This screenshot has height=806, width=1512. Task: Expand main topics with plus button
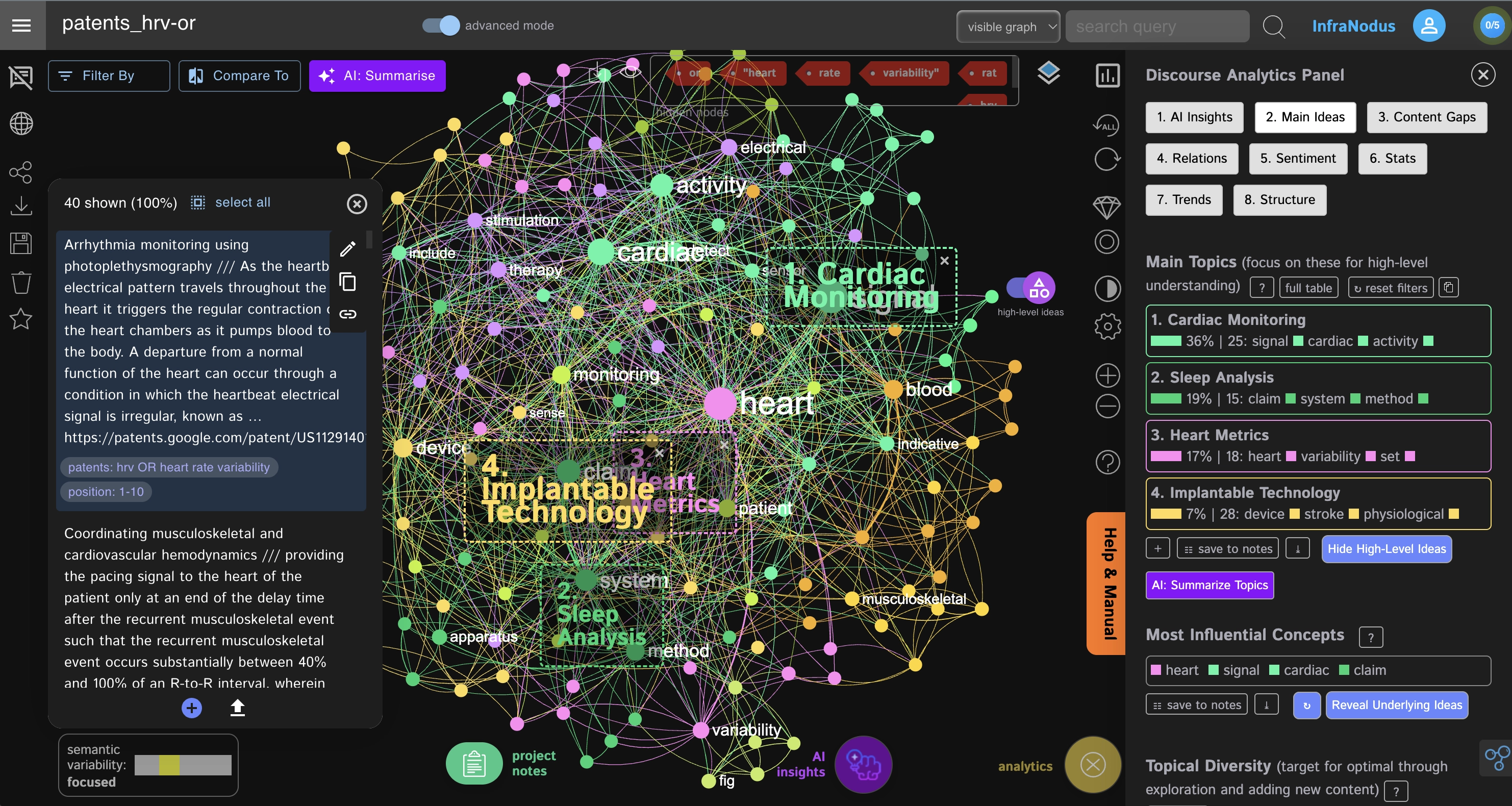1157,549
